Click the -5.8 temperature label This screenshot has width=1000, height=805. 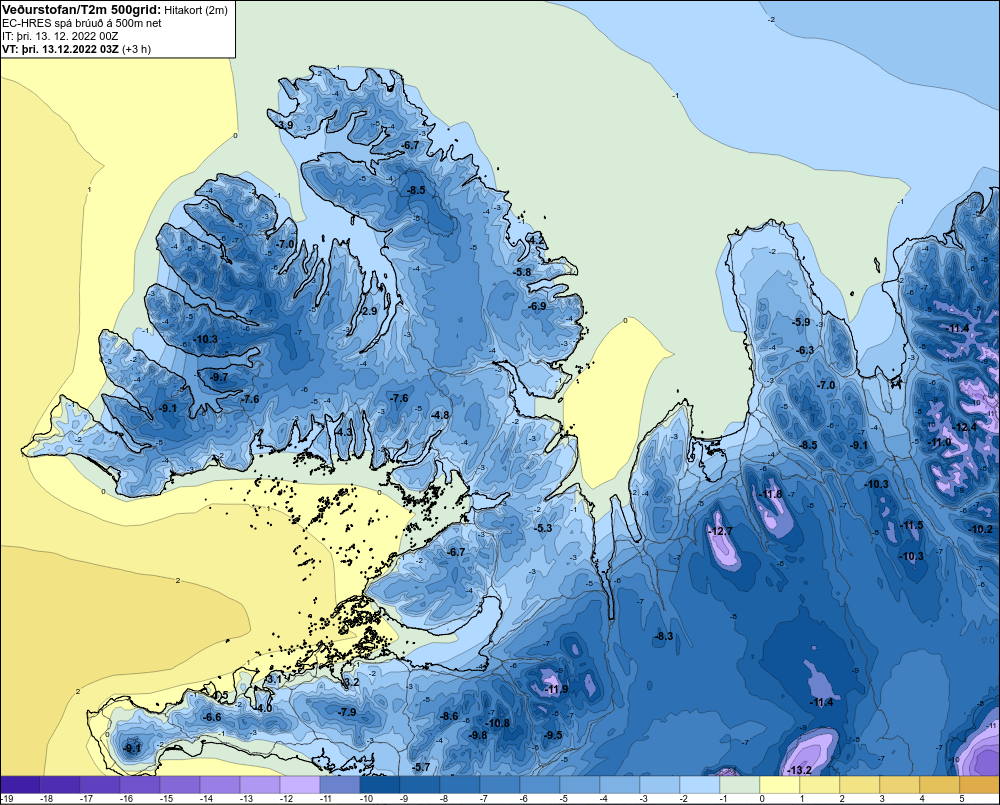coord(522,272)
